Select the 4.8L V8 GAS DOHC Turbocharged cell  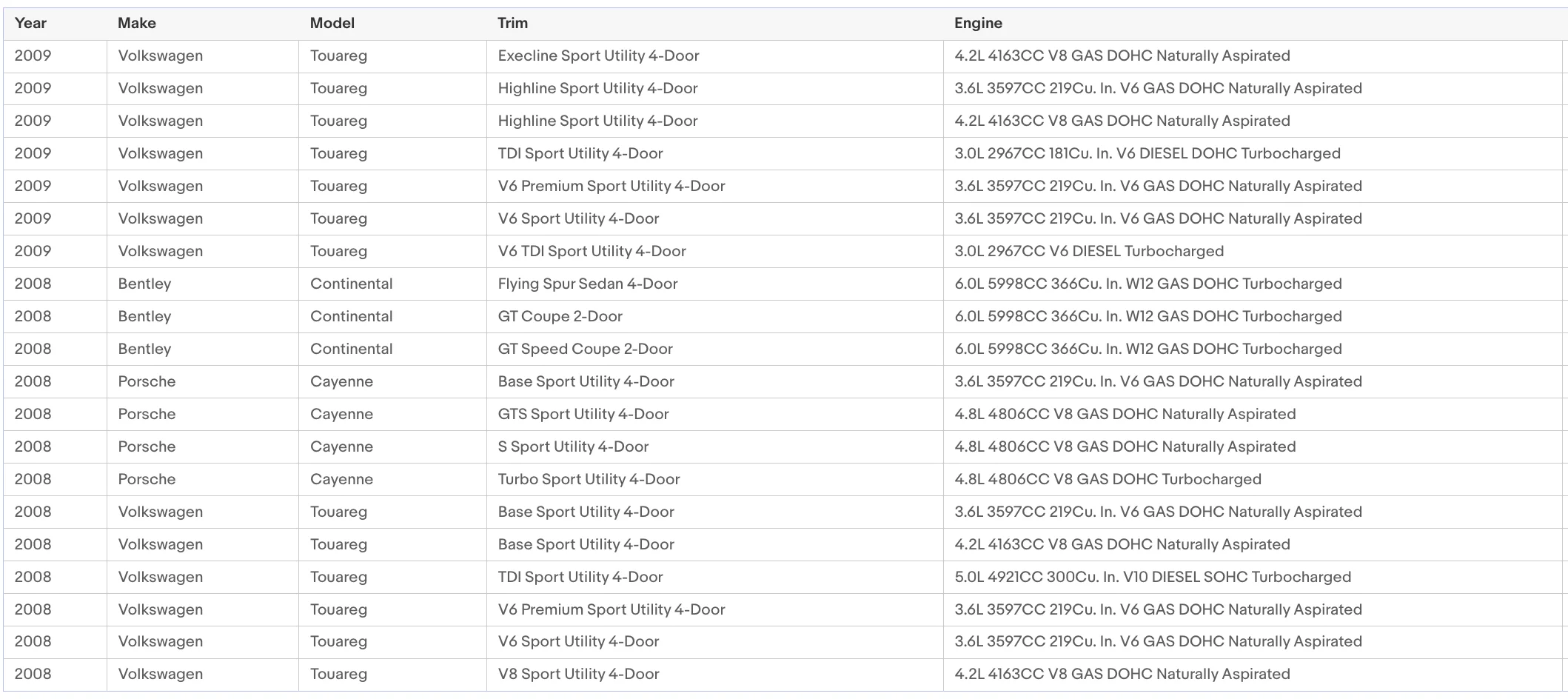(1253, 480)
